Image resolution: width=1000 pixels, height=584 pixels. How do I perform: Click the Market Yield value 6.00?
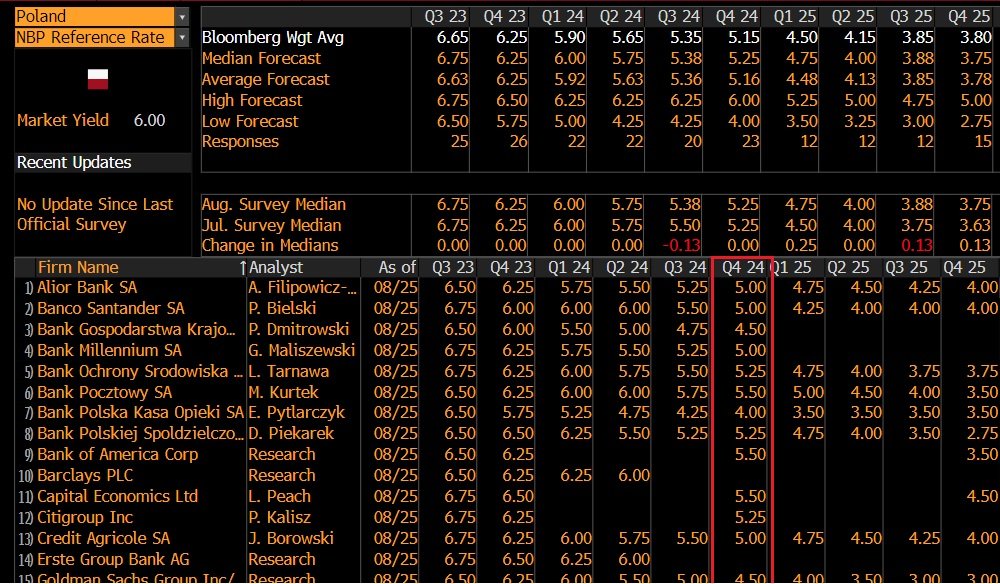pyautogui.click(x=149, y=120)
